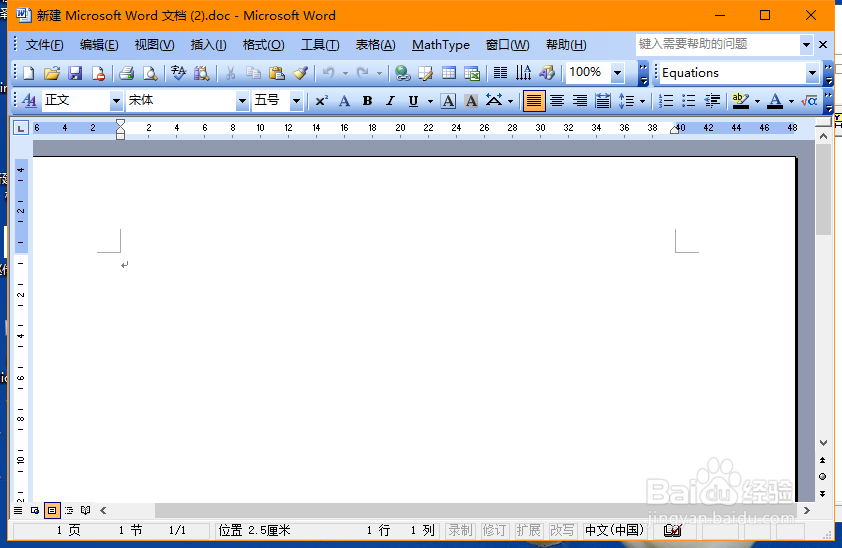842x548 pixels.
Task: Open the Drawing toolbar icon
Action: (x=547, y=73)
